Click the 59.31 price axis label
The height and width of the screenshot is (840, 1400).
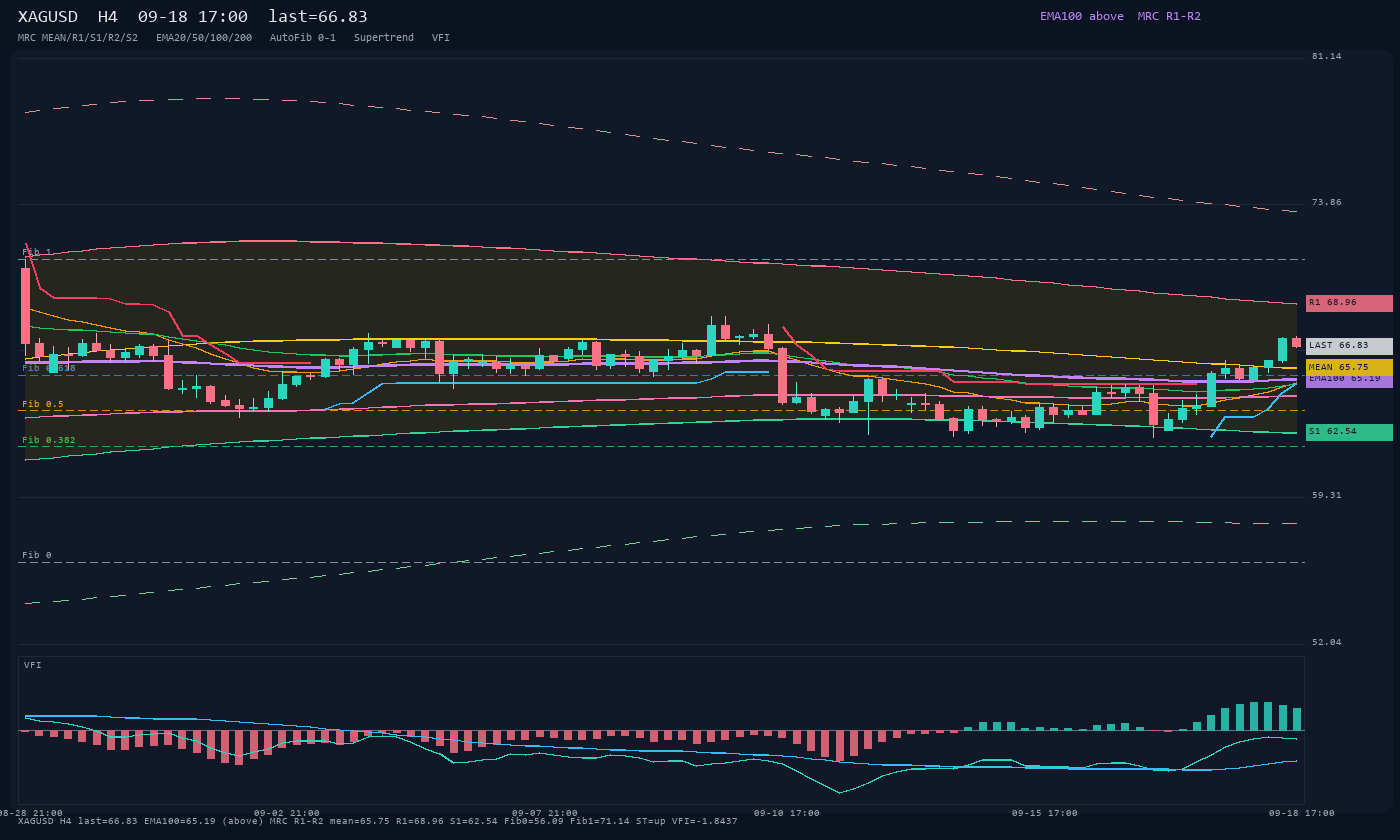tap(1327, 495)
